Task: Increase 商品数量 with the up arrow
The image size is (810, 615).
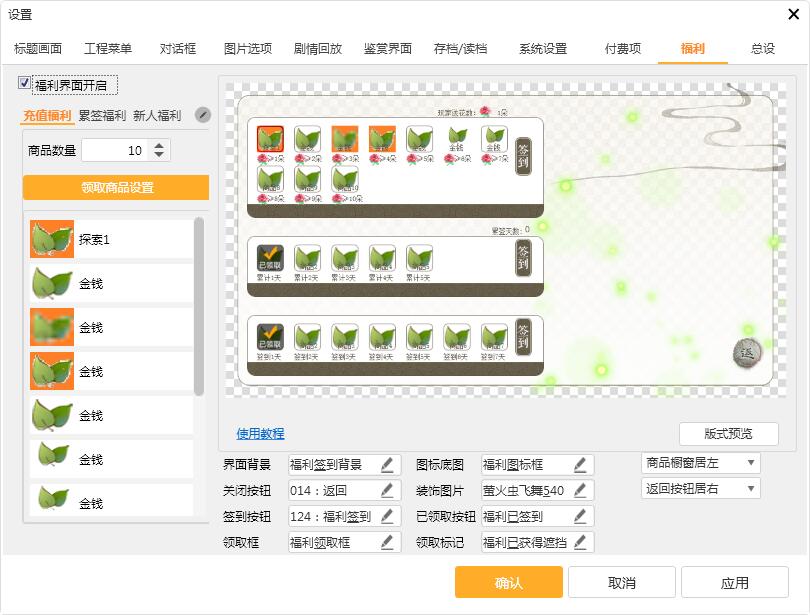Action: point(160,145)
